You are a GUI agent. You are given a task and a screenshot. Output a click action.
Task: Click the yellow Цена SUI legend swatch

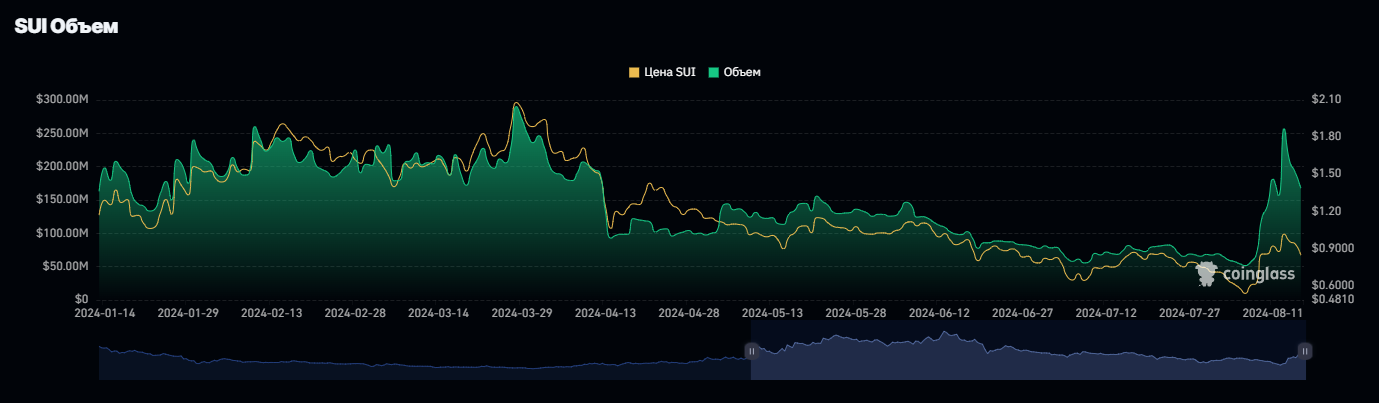pos(634,73)
